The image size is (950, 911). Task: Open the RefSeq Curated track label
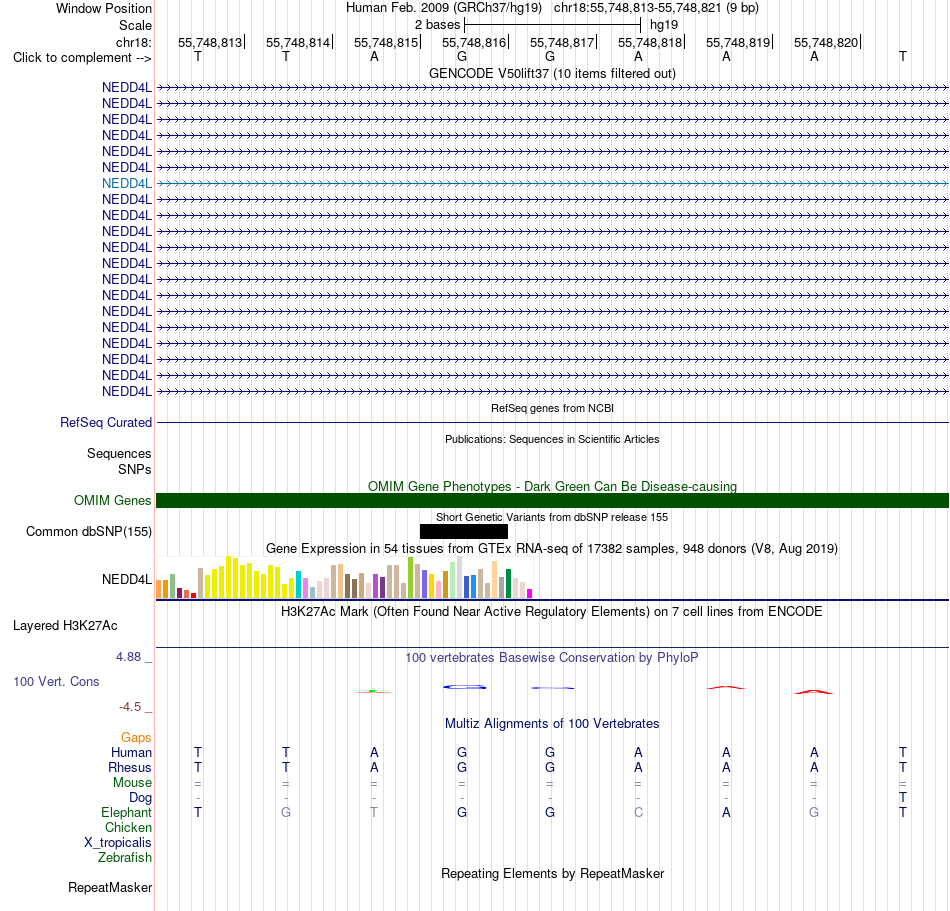tap(106, 422)
